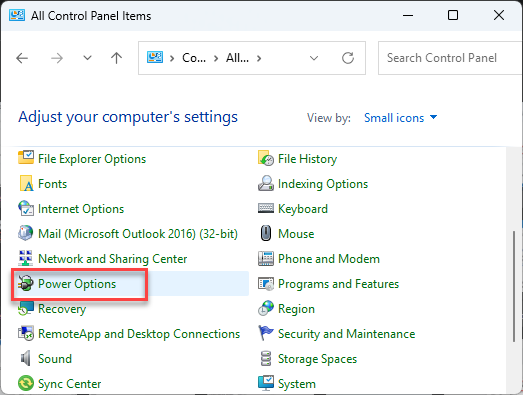
Task: Open the Storage Spaces icon
Action: (266, 358)
